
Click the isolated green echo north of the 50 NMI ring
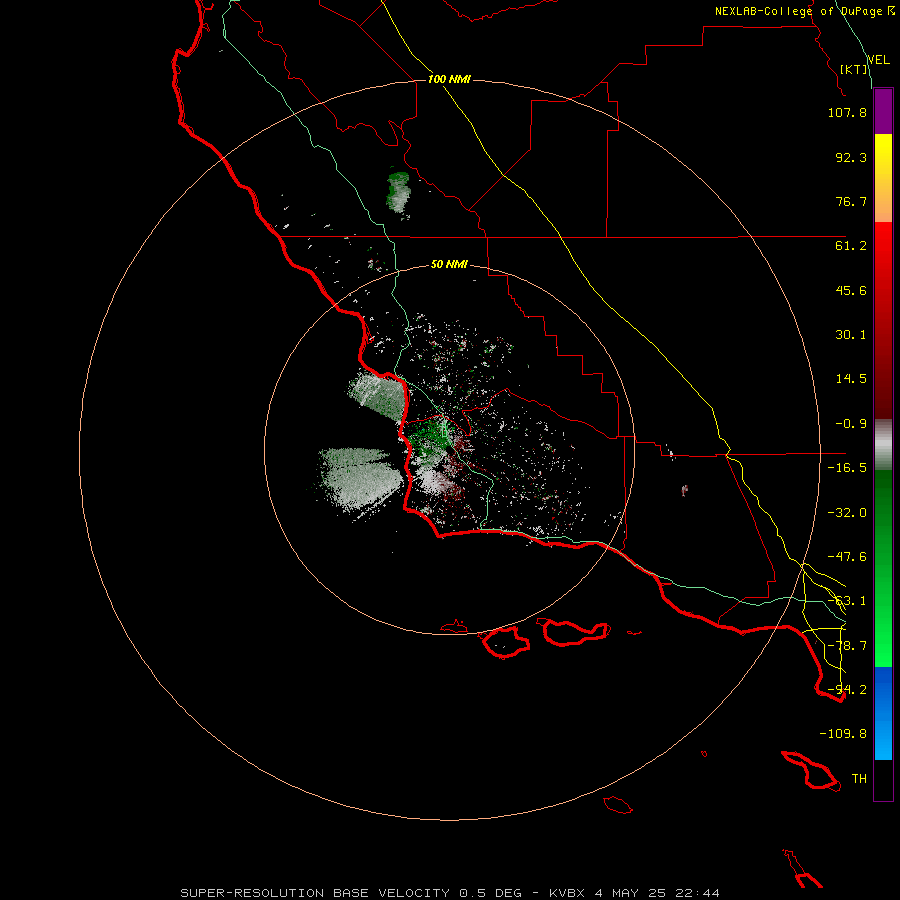pos(399,192)
